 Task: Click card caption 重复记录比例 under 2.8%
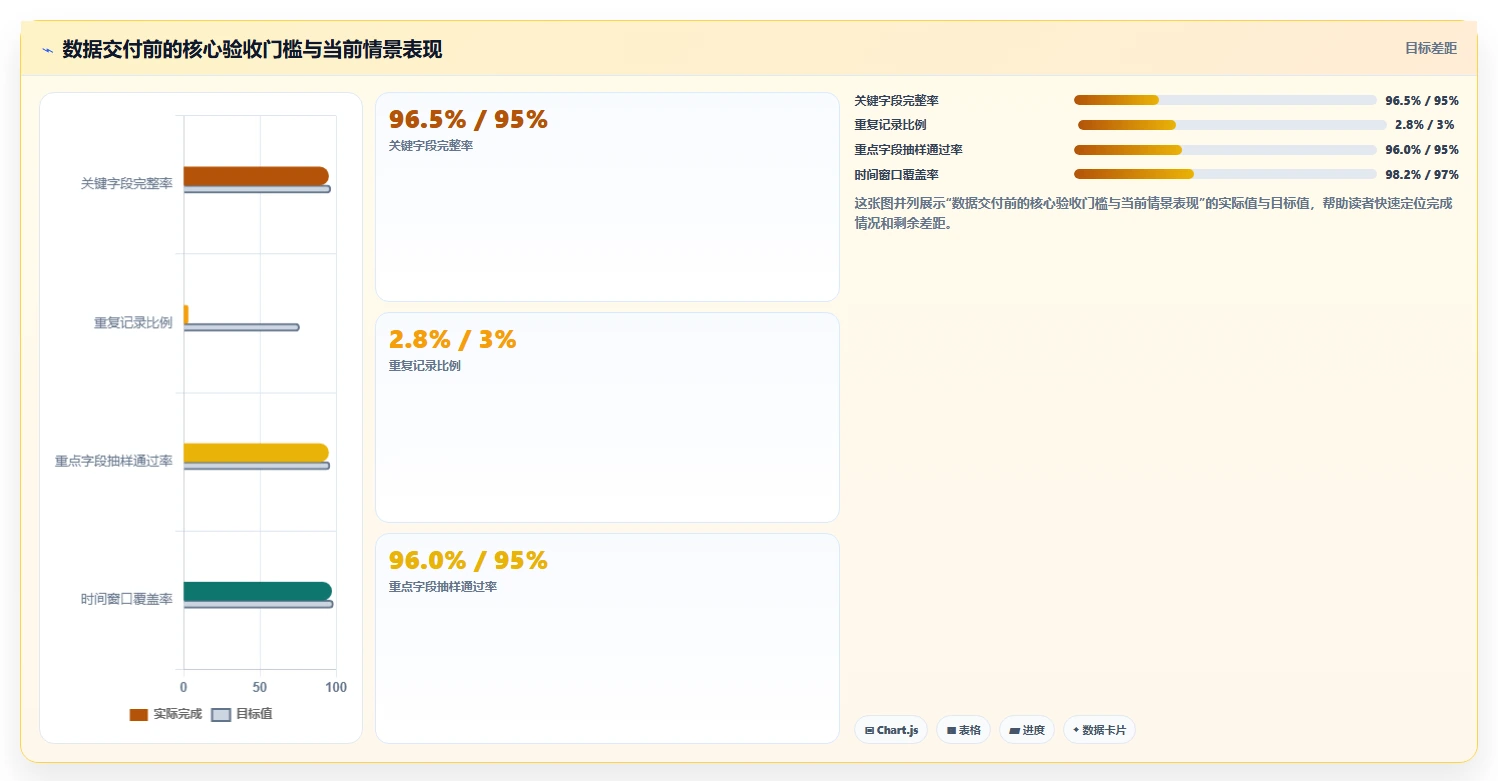tap(425, 366)
